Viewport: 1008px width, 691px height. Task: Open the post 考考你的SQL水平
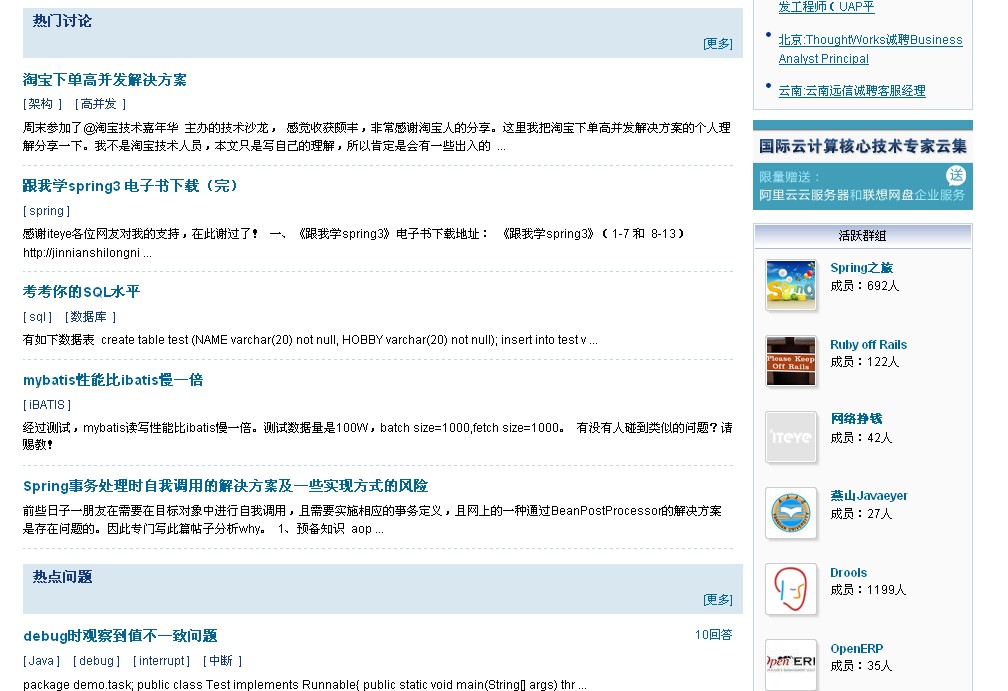(x=81, y=292)
